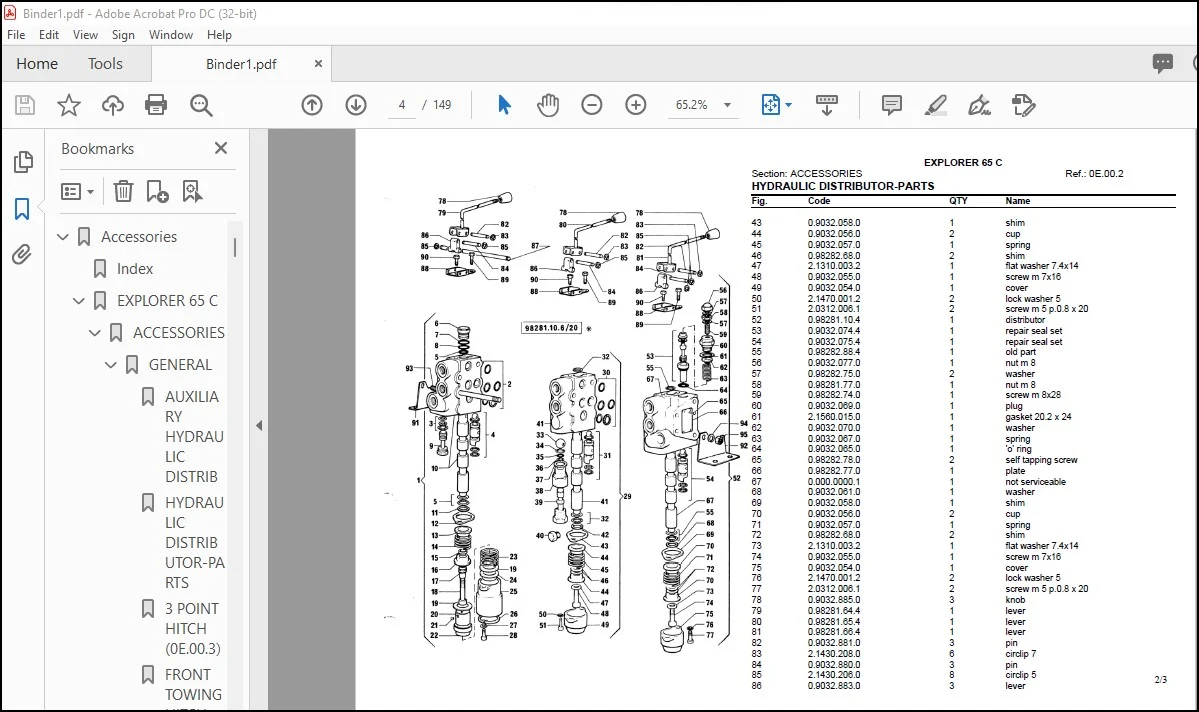Screen dimensions: 1199x712
Task: Close the Binder1.pdf tab
Action: [x=318, y=64]
